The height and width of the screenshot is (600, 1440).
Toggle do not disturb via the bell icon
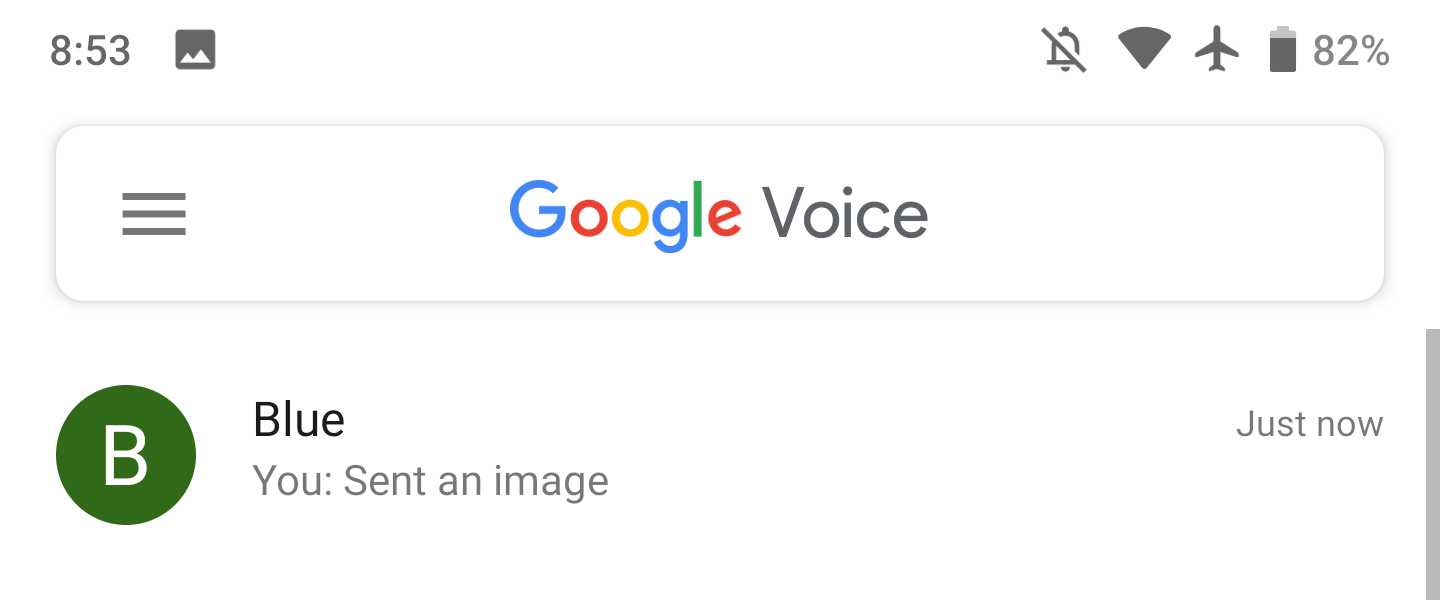1063,50
